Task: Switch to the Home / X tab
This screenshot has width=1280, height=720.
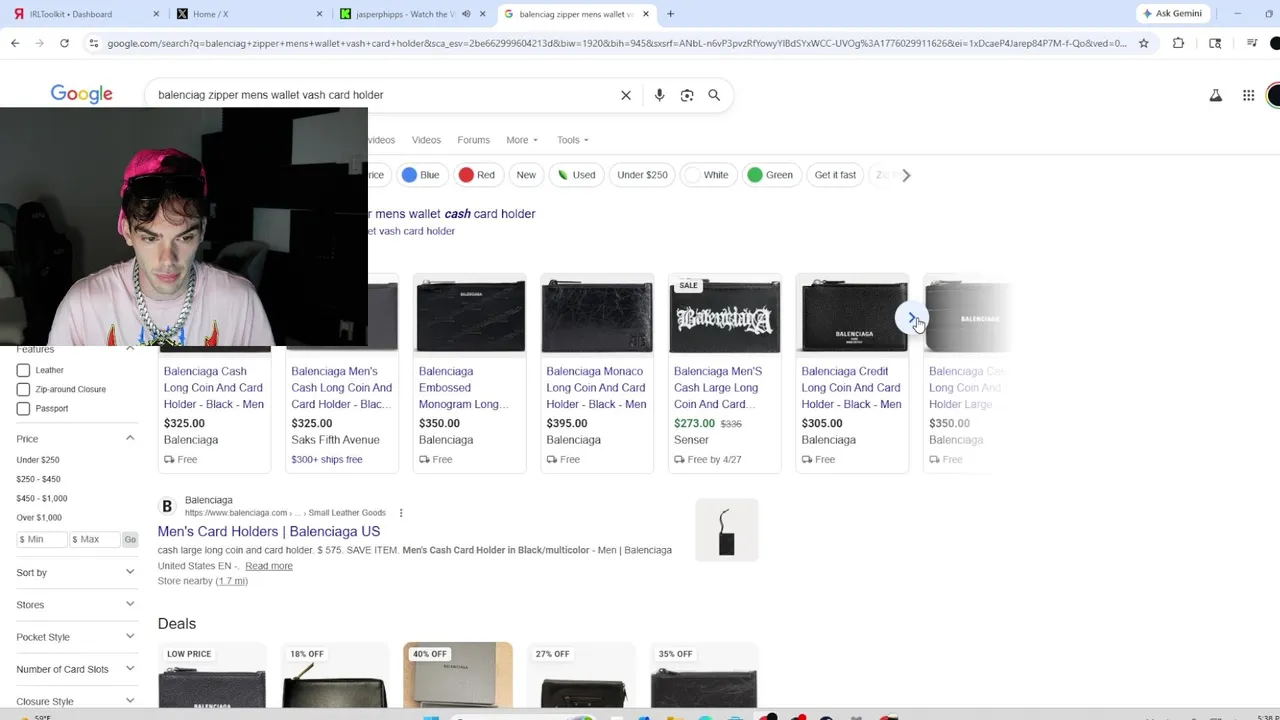Action: click(x=247, y=14)
